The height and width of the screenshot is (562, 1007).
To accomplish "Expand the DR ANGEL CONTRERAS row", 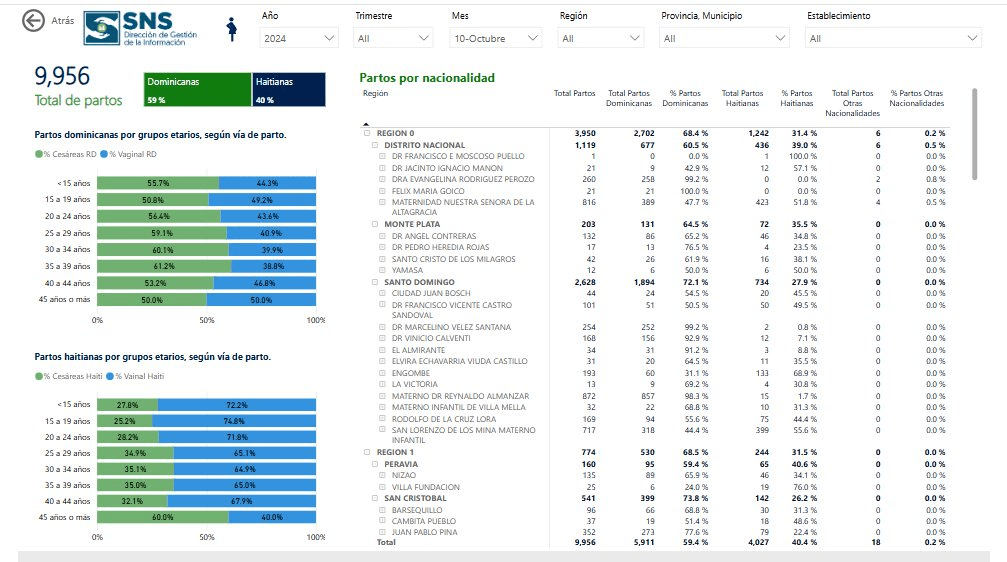I will click(x=383, y=236).
